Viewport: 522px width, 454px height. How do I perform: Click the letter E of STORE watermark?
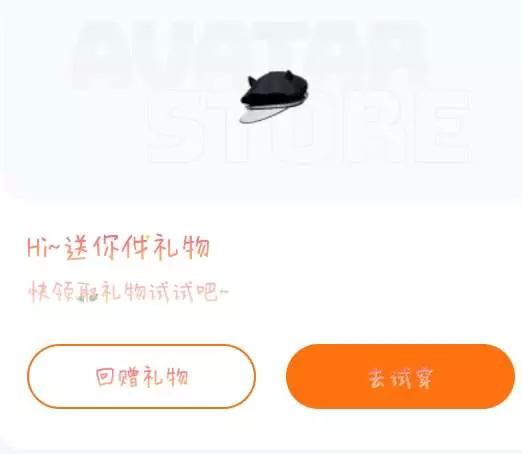(x=444, y=128)
